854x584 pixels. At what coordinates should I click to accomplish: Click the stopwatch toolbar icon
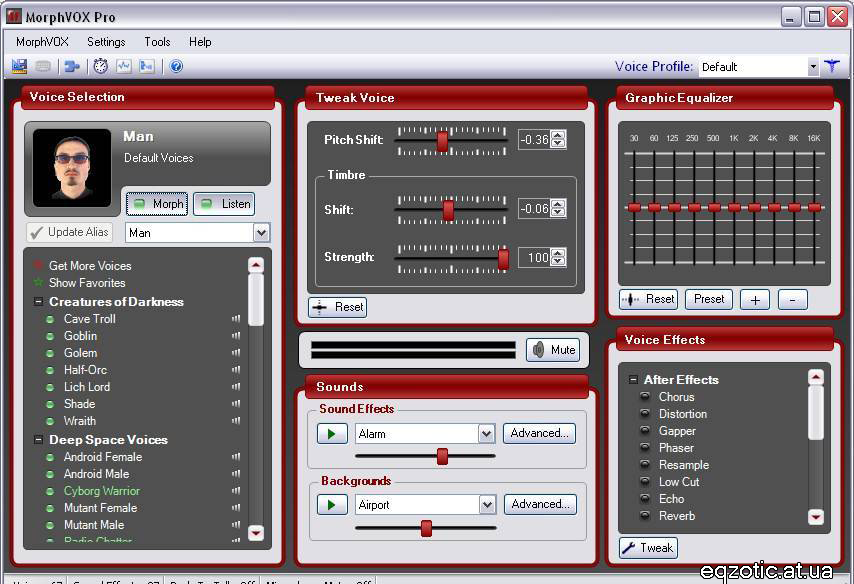(x=101, y=66)
